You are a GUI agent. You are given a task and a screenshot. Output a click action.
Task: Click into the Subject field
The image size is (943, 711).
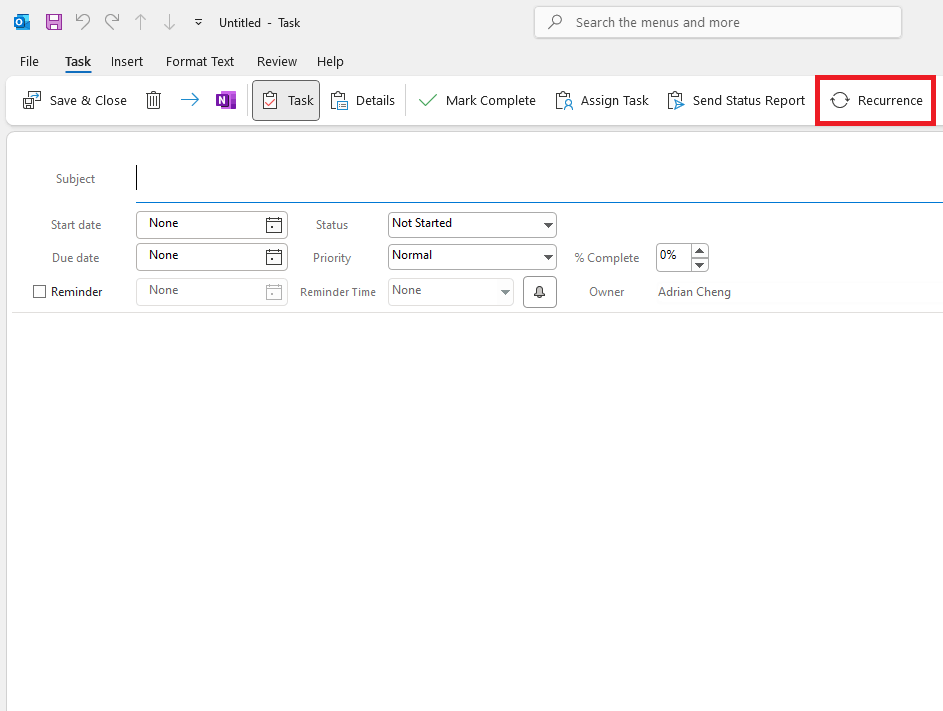[539, 179]
